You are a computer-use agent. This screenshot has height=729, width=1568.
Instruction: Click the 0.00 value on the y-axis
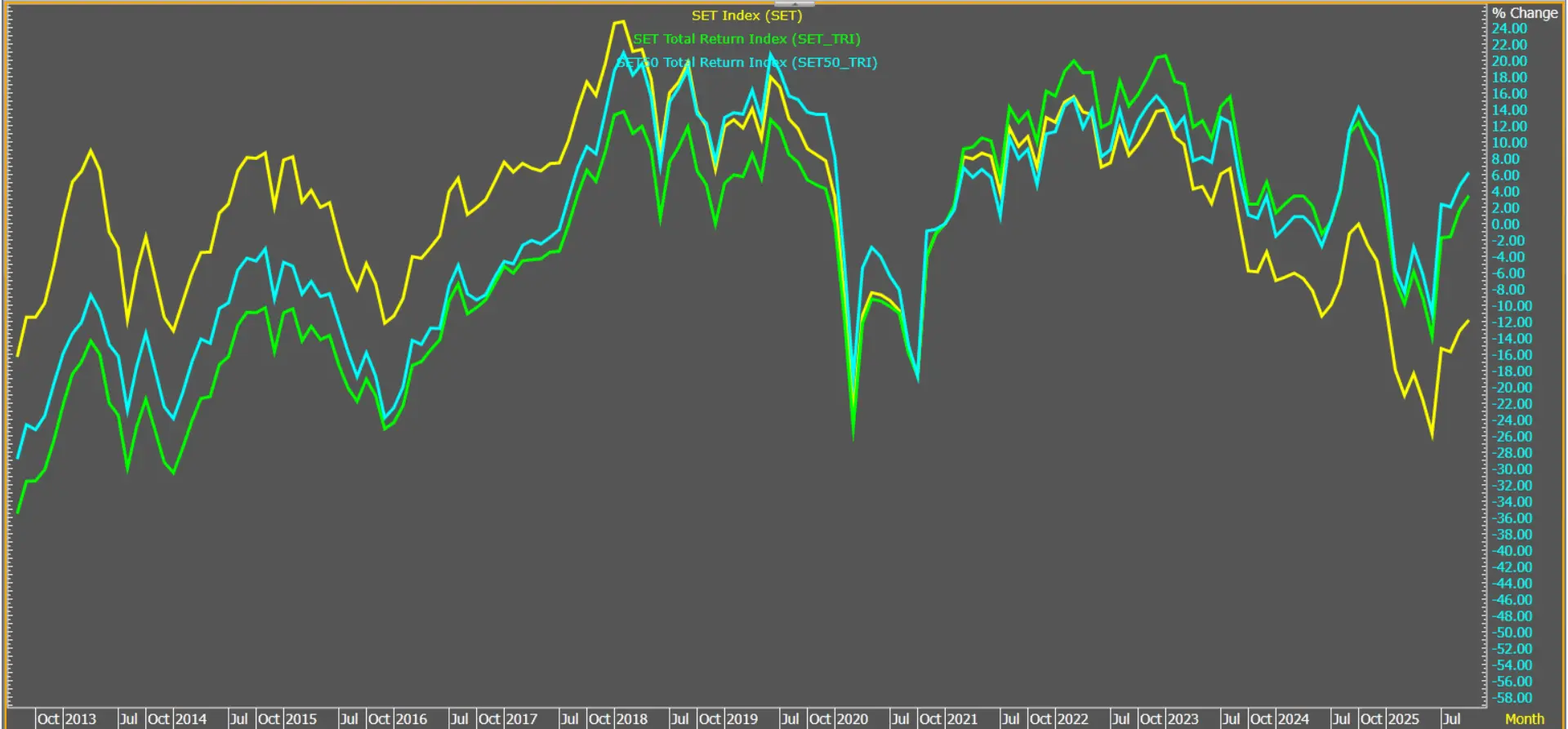pyautogui.click(x=1505, y=224)
